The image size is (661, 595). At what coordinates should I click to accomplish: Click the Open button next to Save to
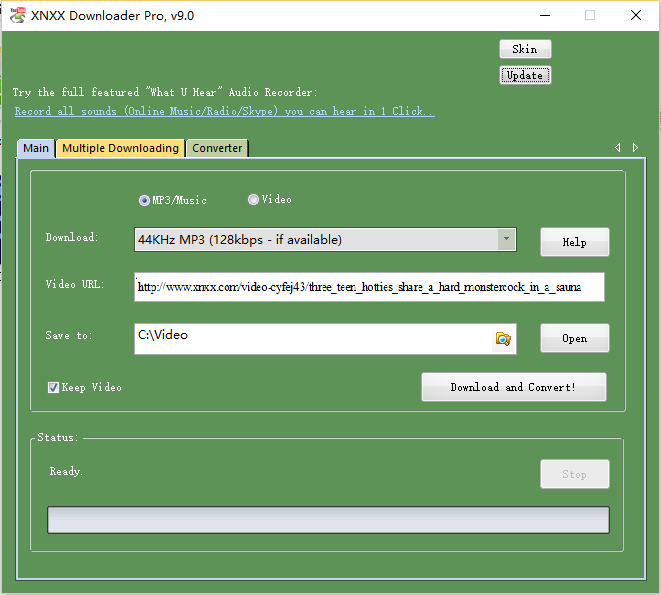[575, 338]
